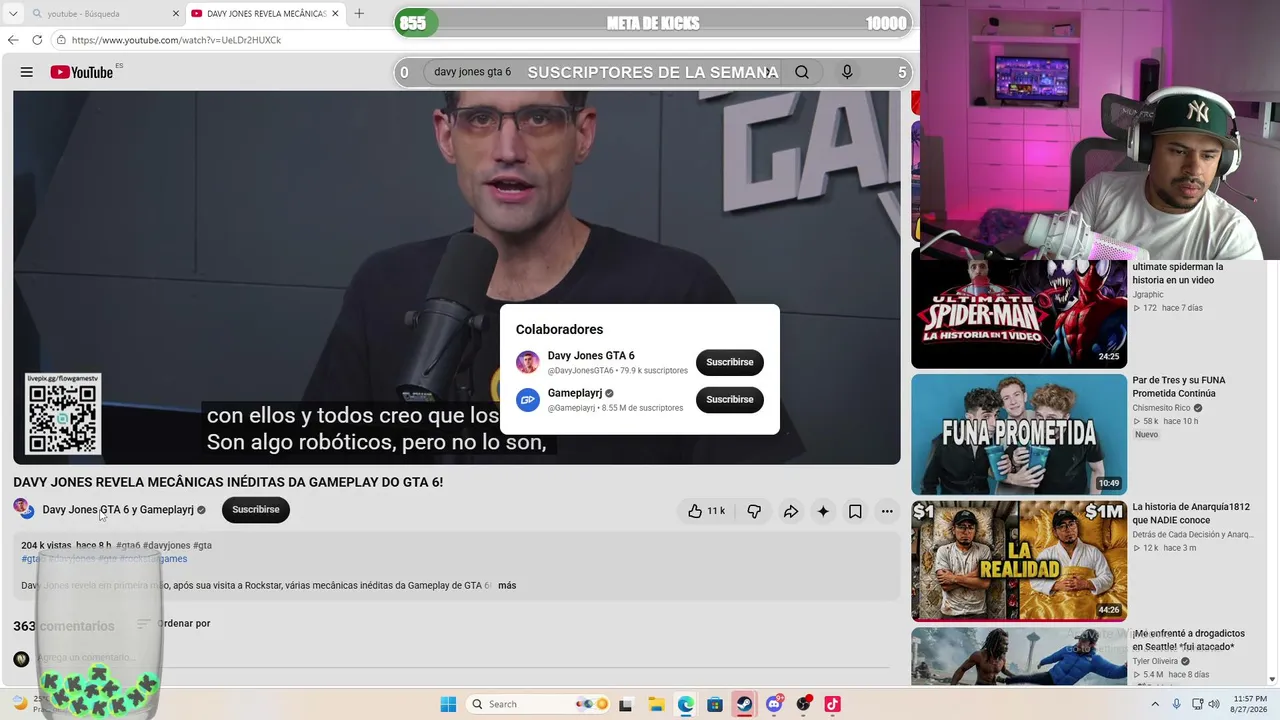Viewport: 1280px width, 720px height.
Task: Open the Windows Start menu
Action: [448, 704]
